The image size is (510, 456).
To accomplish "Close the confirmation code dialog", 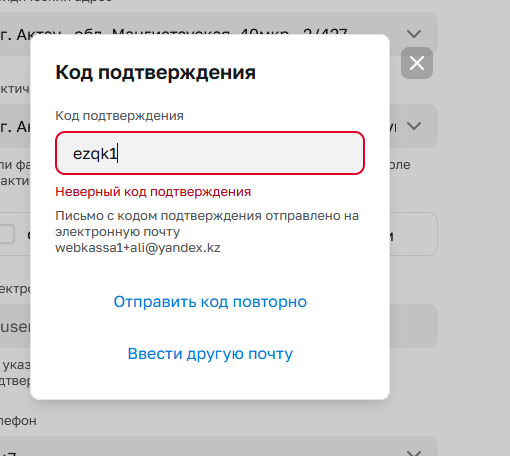I will tap(417, 63).
